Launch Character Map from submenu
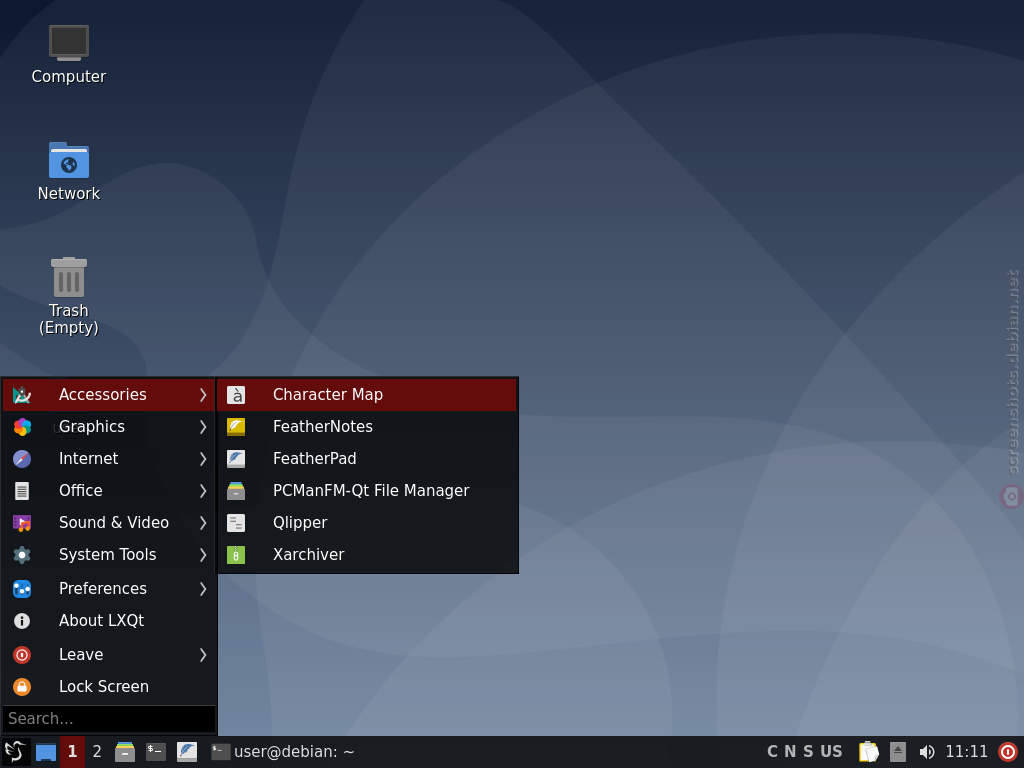Screen dimensions: 1024x768 367,394
